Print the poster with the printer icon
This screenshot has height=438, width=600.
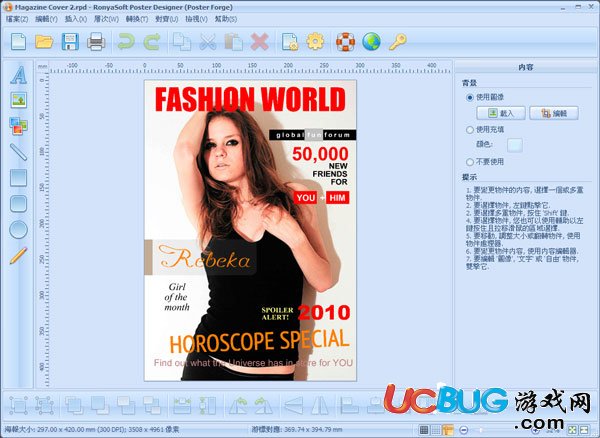96,41
